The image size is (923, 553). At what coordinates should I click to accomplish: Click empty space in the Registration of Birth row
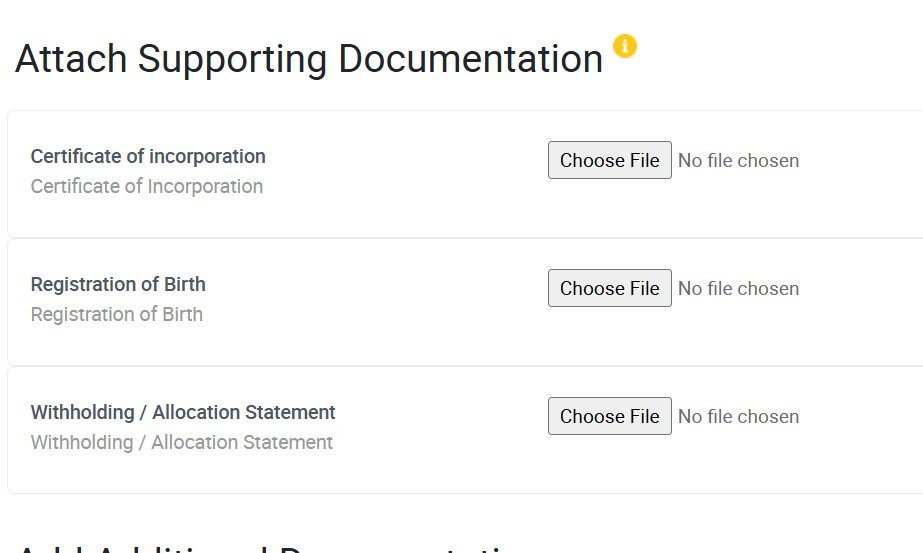400,338
